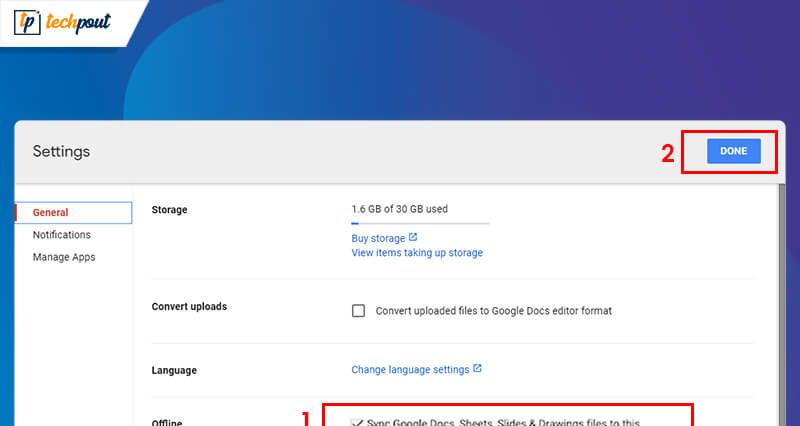Click the Storage section label
The image size is (800, 426).
(169, 210)
